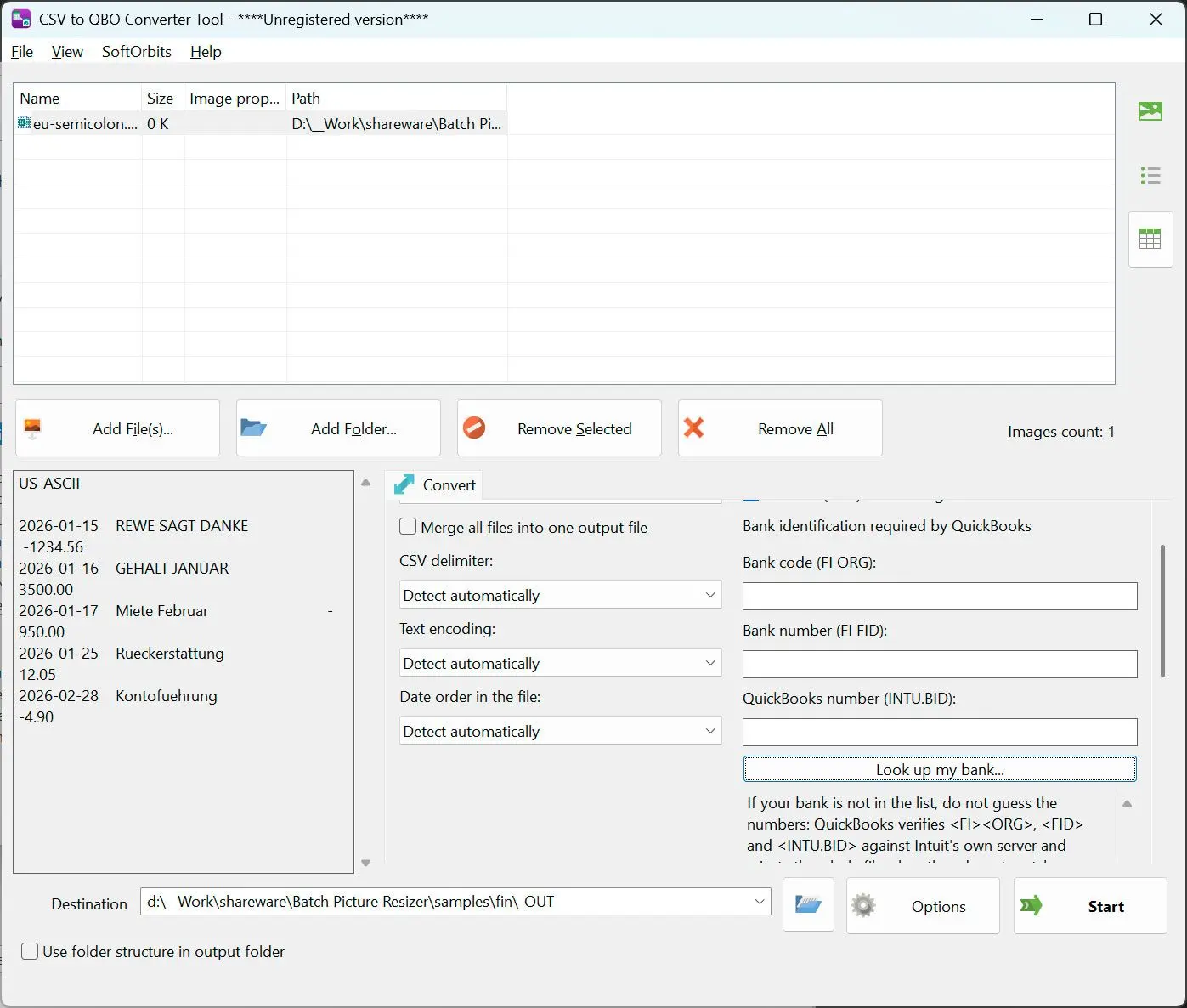1187x1008 pixels.
Task: Click the Options button label
Action: point(938,907)
